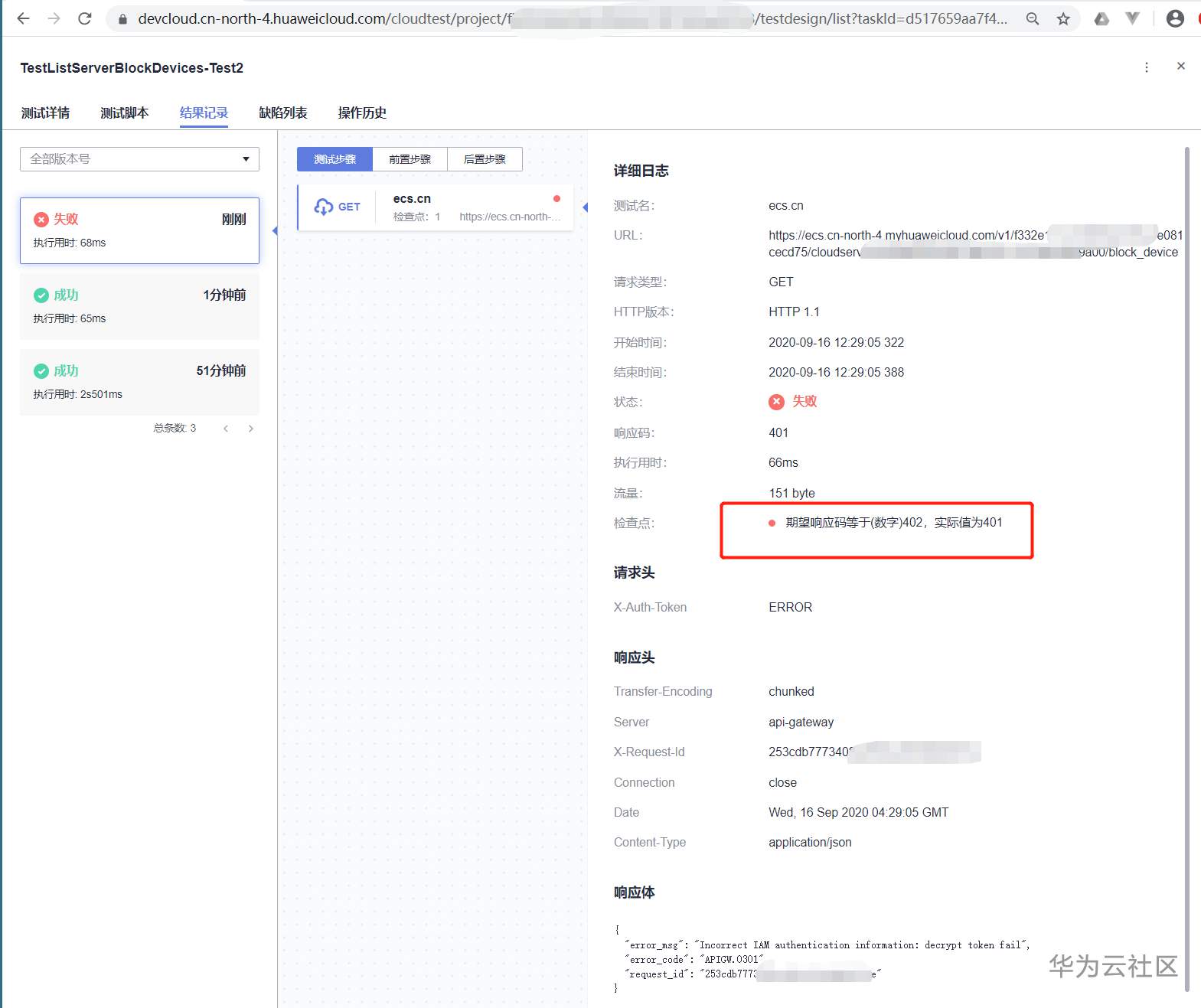Open the 缺陷列表 tab
Viewport: 1201px width, 1008px height.
tap(283, 113)
